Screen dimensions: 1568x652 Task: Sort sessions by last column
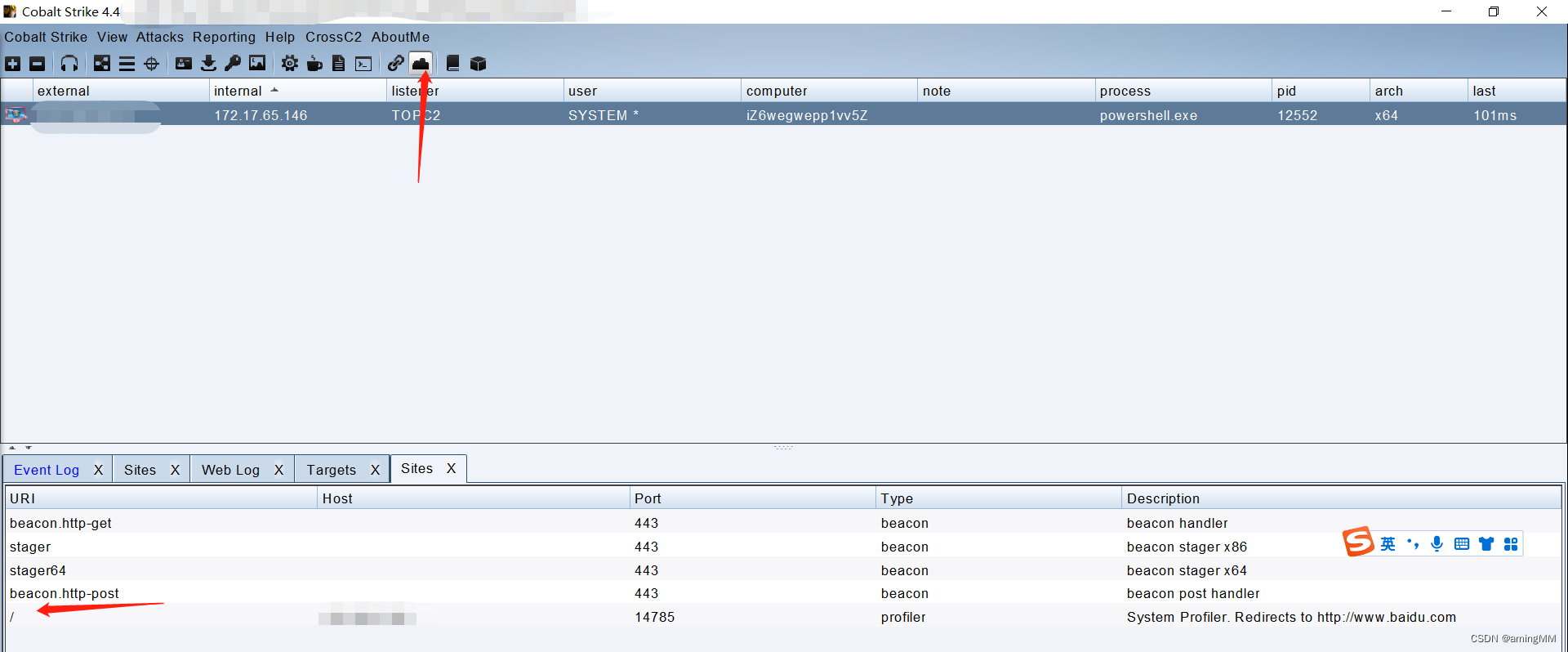tap(1517, 91)
